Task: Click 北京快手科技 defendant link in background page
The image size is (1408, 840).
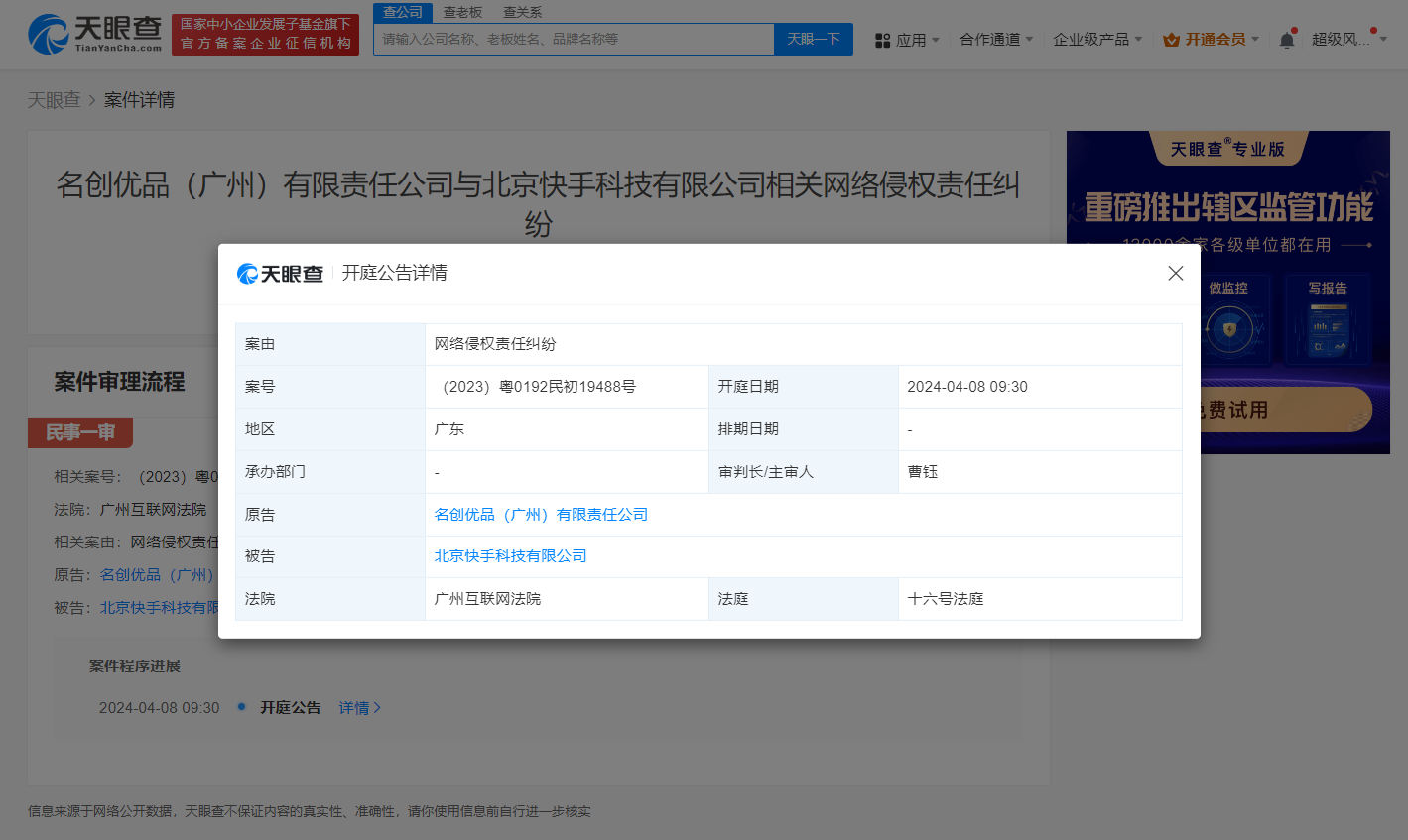Action: 159,608
